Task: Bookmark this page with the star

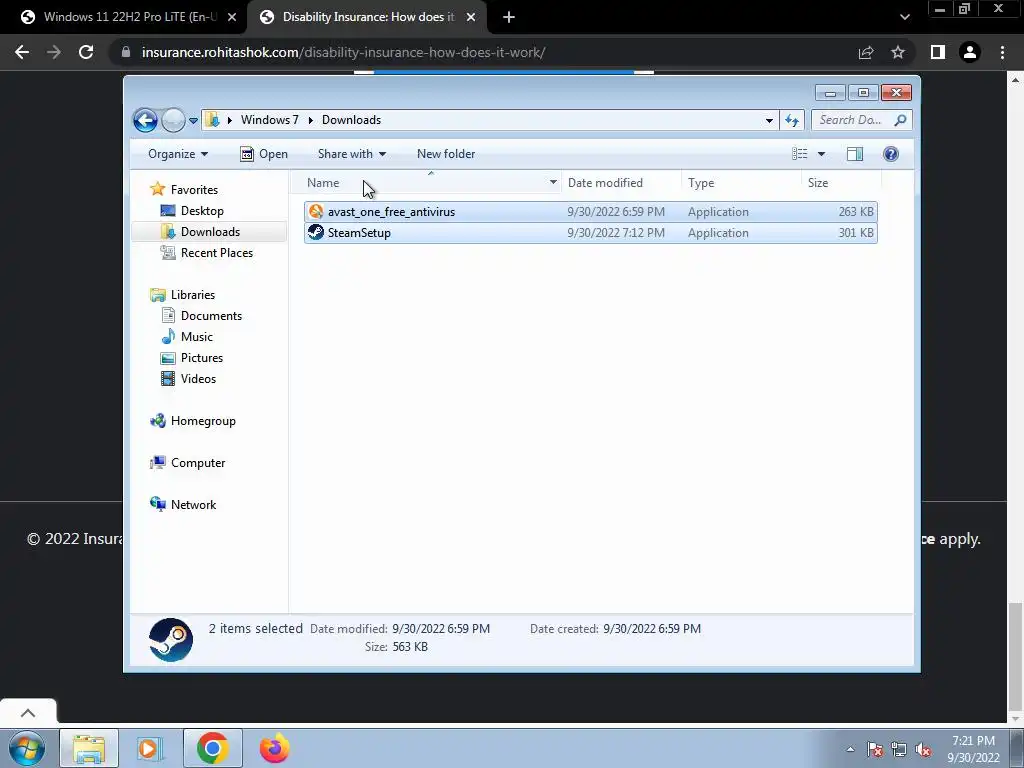Action: coord(898,52)
